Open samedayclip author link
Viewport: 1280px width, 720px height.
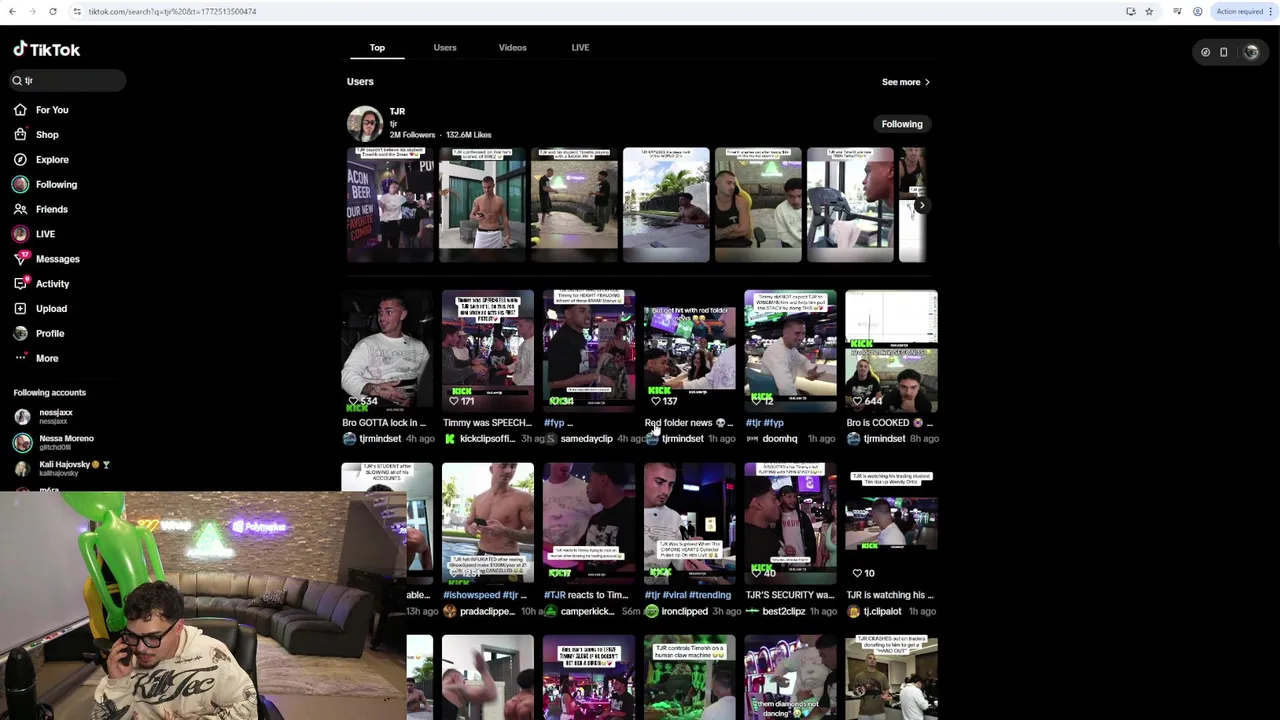tap(586, 439)
